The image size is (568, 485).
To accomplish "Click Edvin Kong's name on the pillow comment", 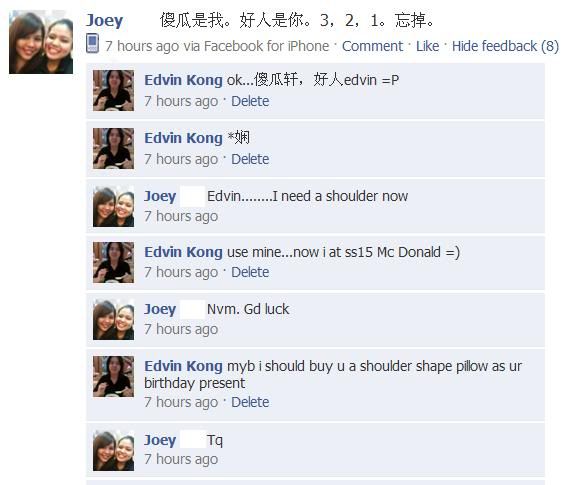I will 183,366.
